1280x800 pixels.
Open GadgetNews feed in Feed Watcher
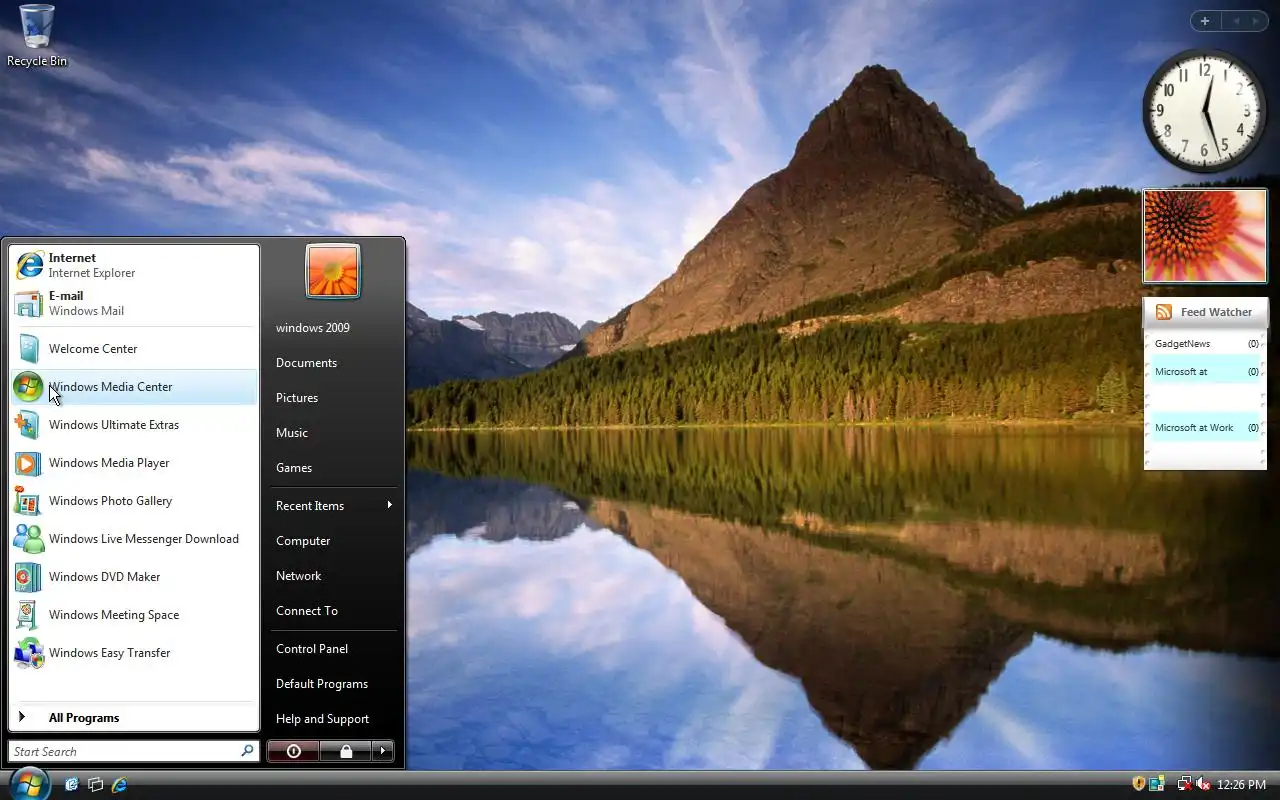(x=1206, y=344)
